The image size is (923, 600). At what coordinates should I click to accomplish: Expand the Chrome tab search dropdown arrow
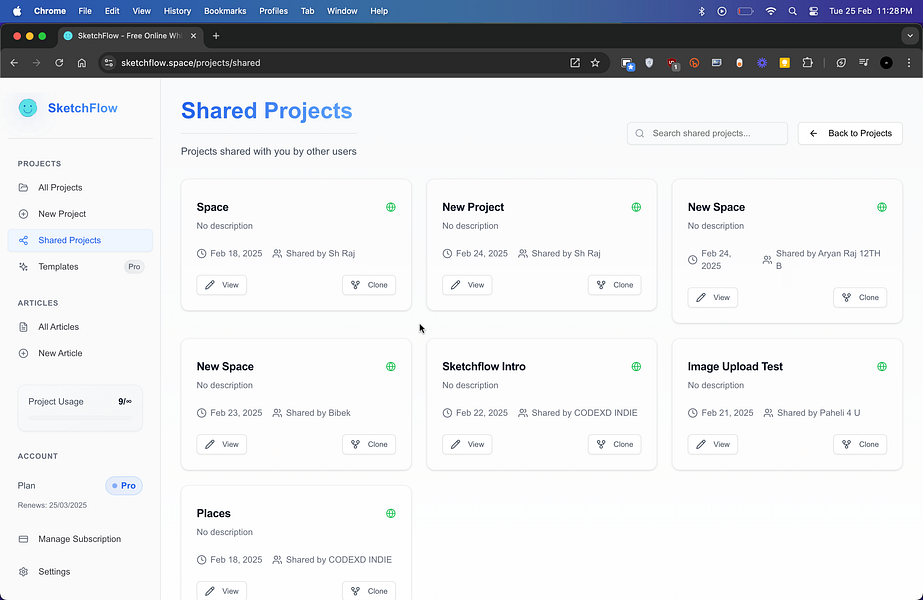(908, 35)
